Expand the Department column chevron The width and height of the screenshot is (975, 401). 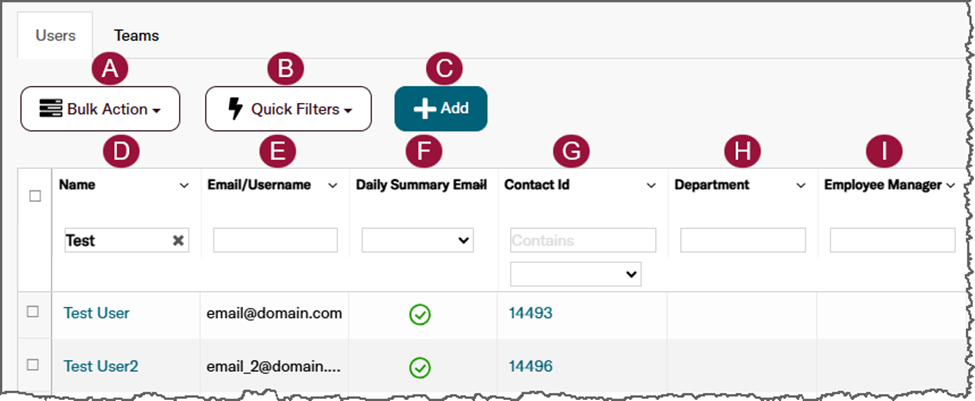tap(801, 185)
